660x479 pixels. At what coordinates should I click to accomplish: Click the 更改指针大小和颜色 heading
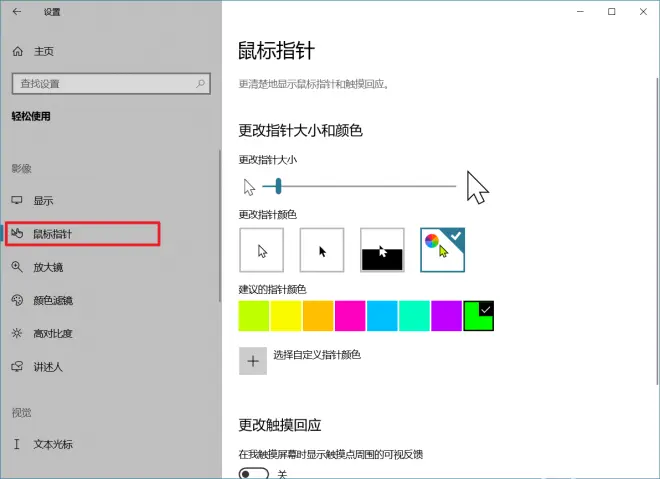[x=301, y=130]
